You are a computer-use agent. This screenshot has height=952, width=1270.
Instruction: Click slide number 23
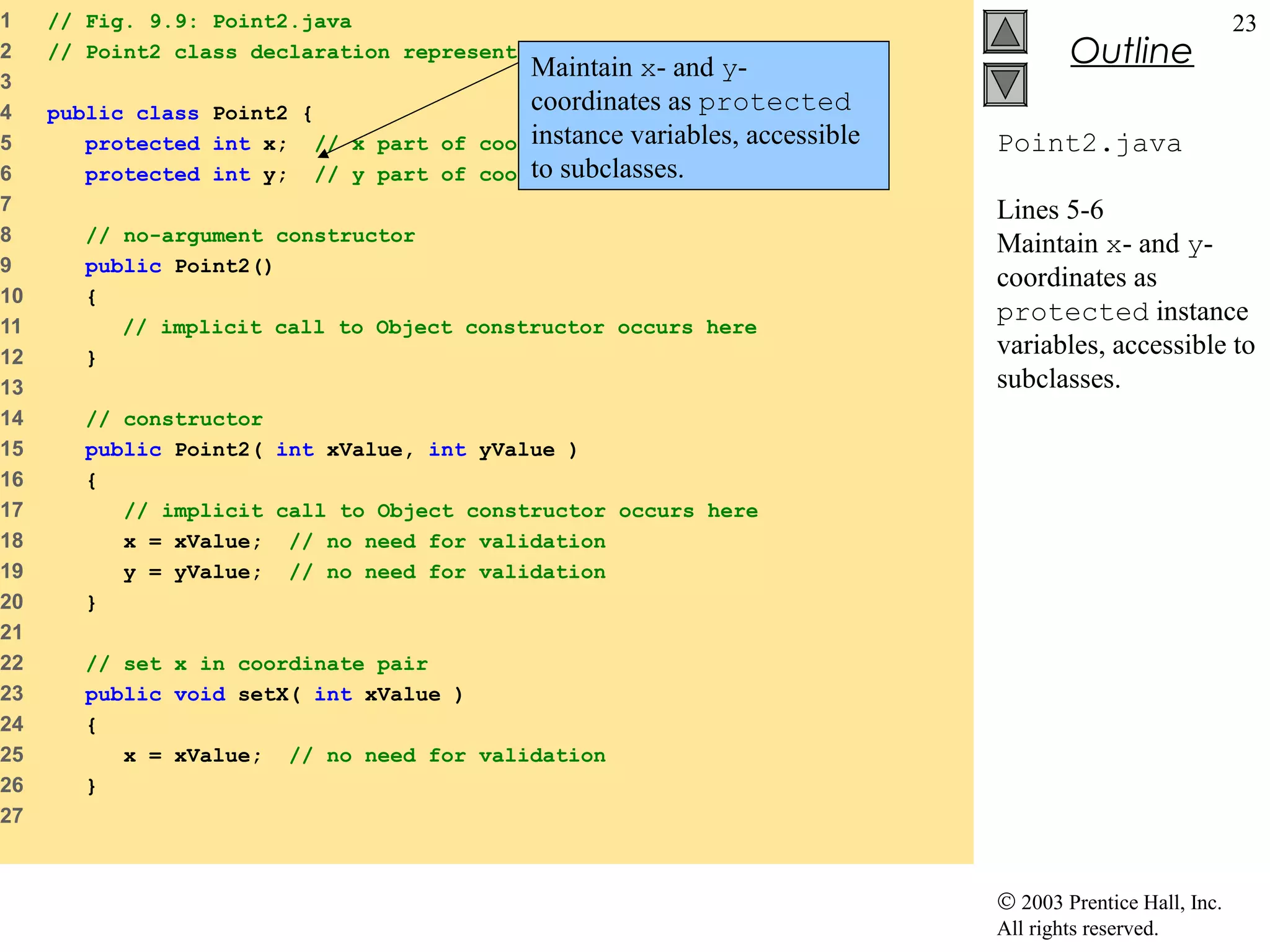(x=1243, y=24)
